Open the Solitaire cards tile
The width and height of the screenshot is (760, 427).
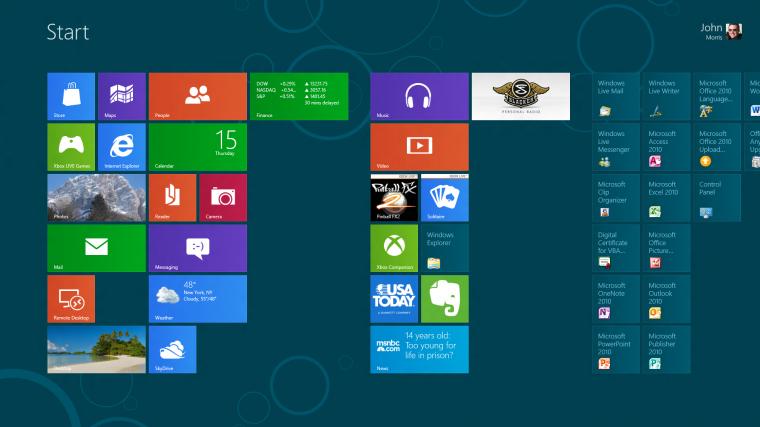445,198
